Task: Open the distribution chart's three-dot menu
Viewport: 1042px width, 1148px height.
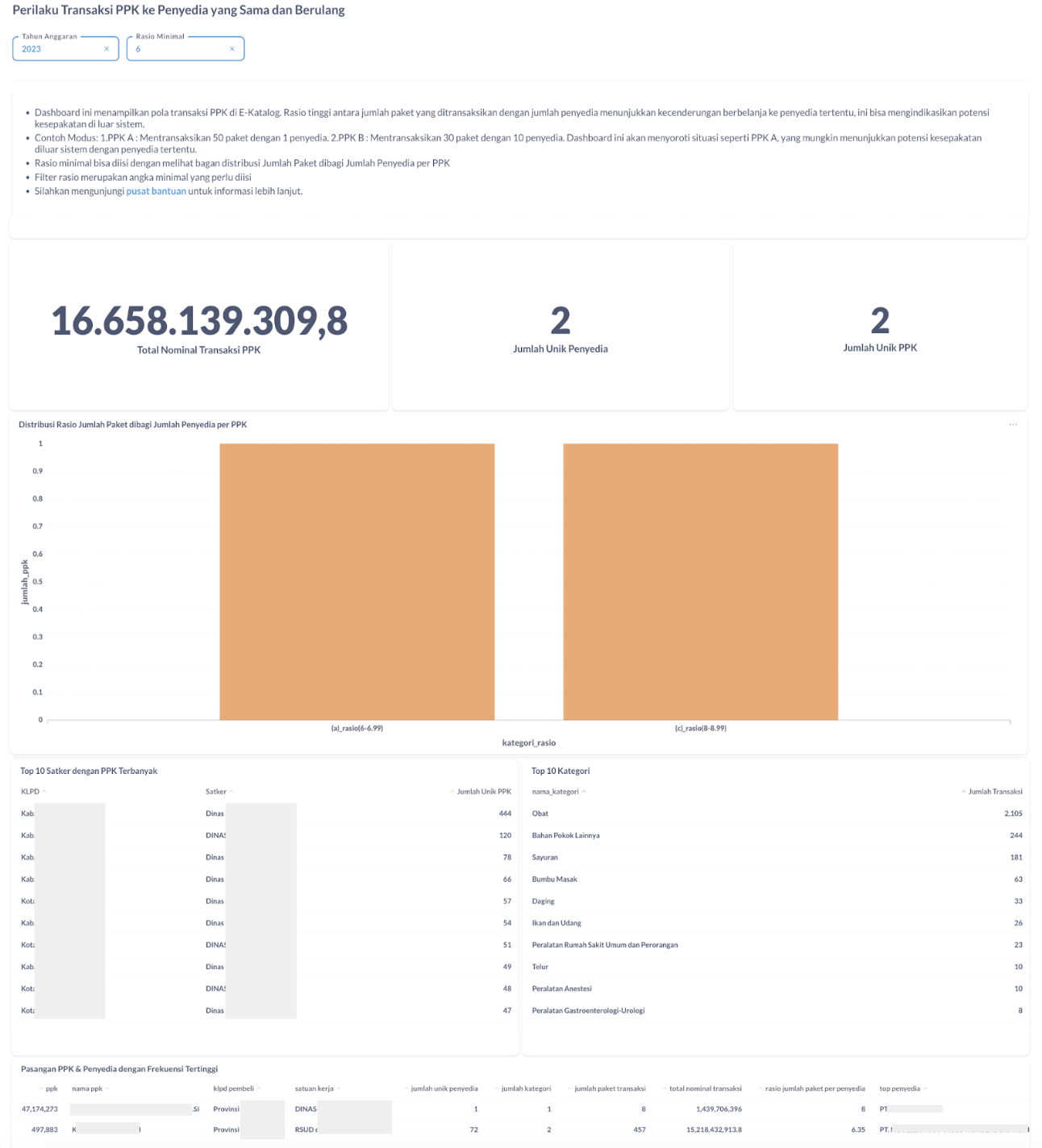Action: 1013,425
